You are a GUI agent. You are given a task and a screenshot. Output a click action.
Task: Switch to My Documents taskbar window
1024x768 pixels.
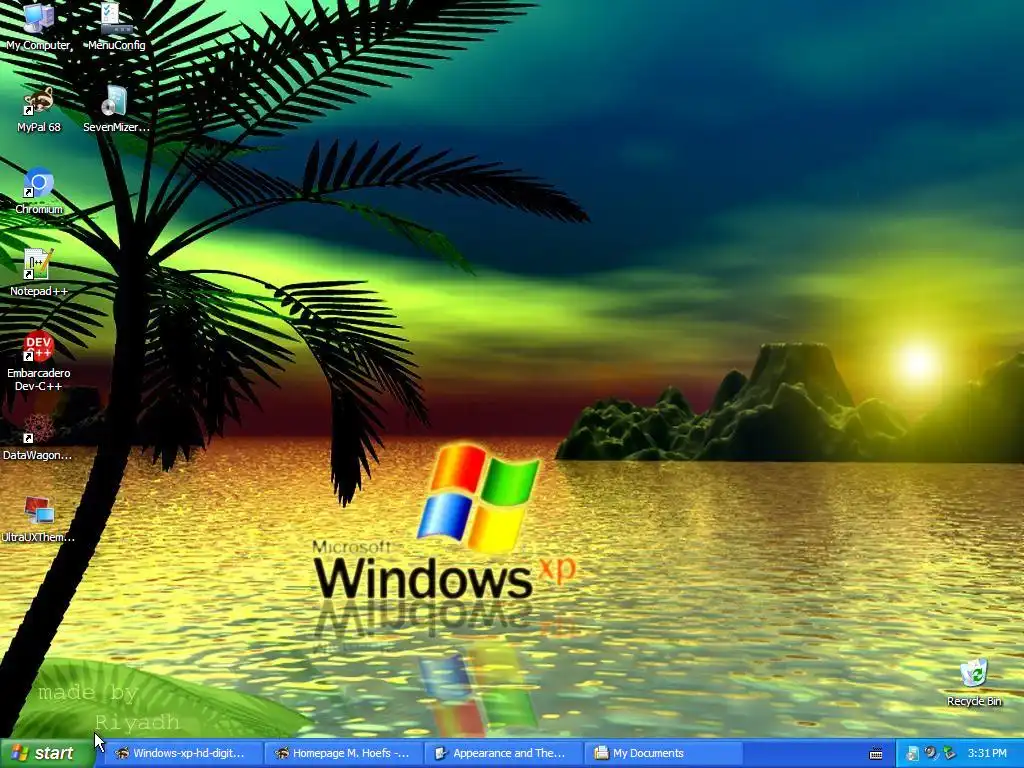664,753
